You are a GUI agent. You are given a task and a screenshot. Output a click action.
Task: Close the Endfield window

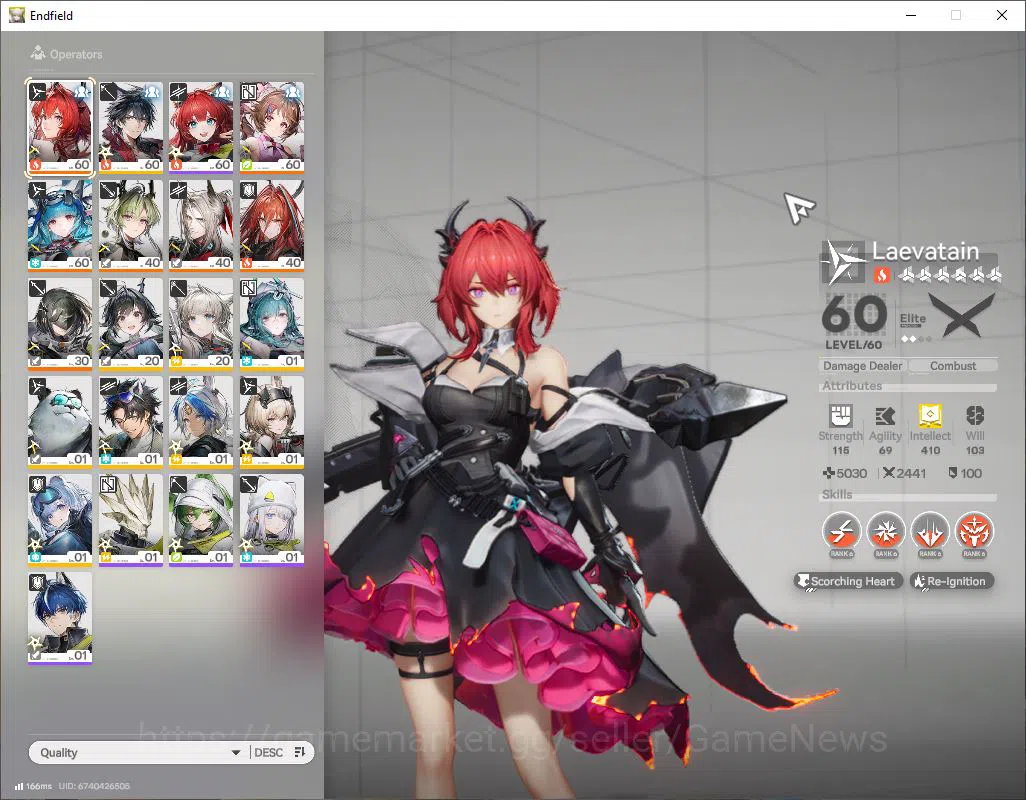tap(1002, 15)
